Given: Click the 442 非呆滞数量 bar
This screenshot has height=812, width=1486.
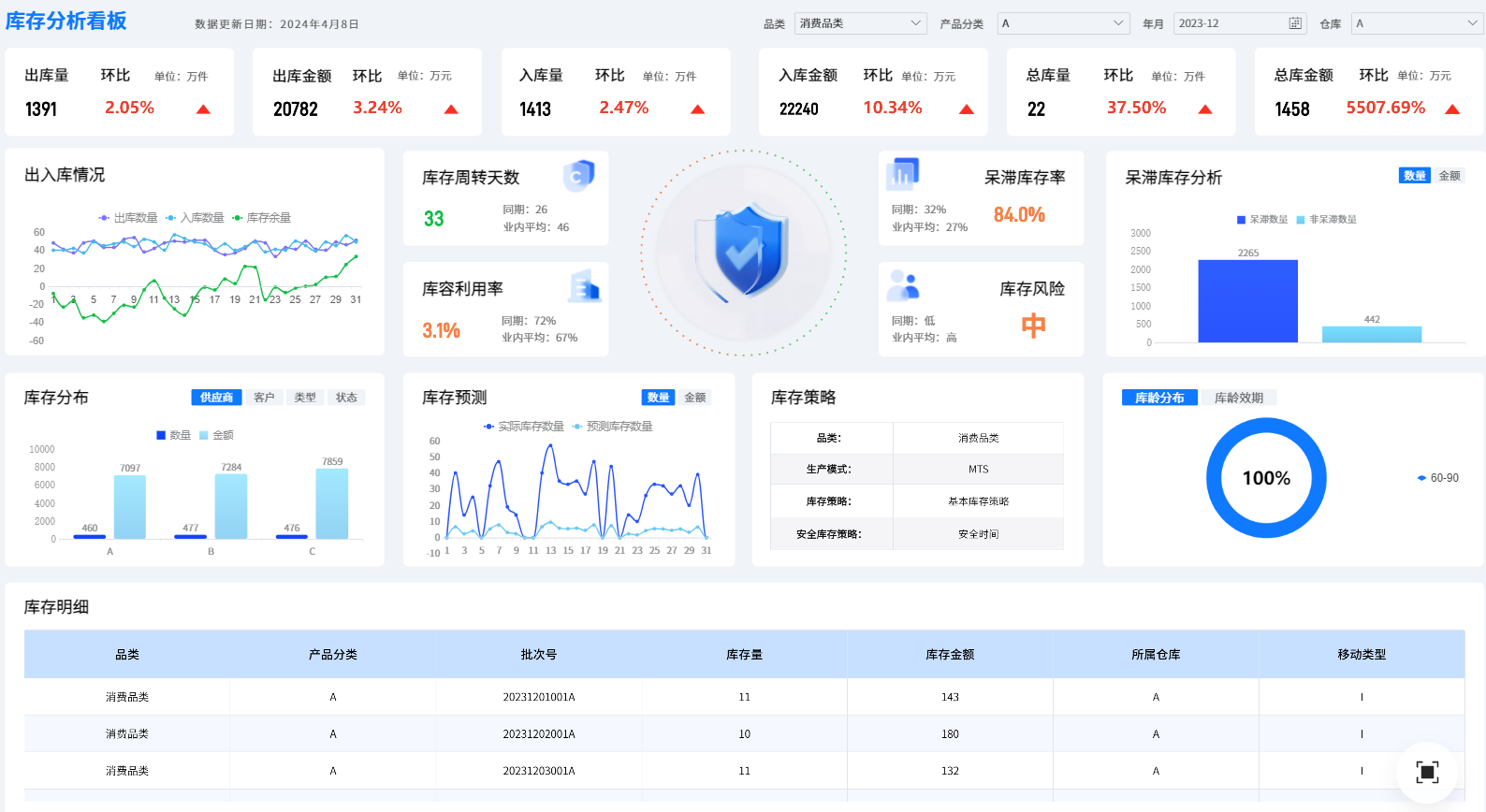Looking at the screenshot, I should click(x=1372, y=334).
